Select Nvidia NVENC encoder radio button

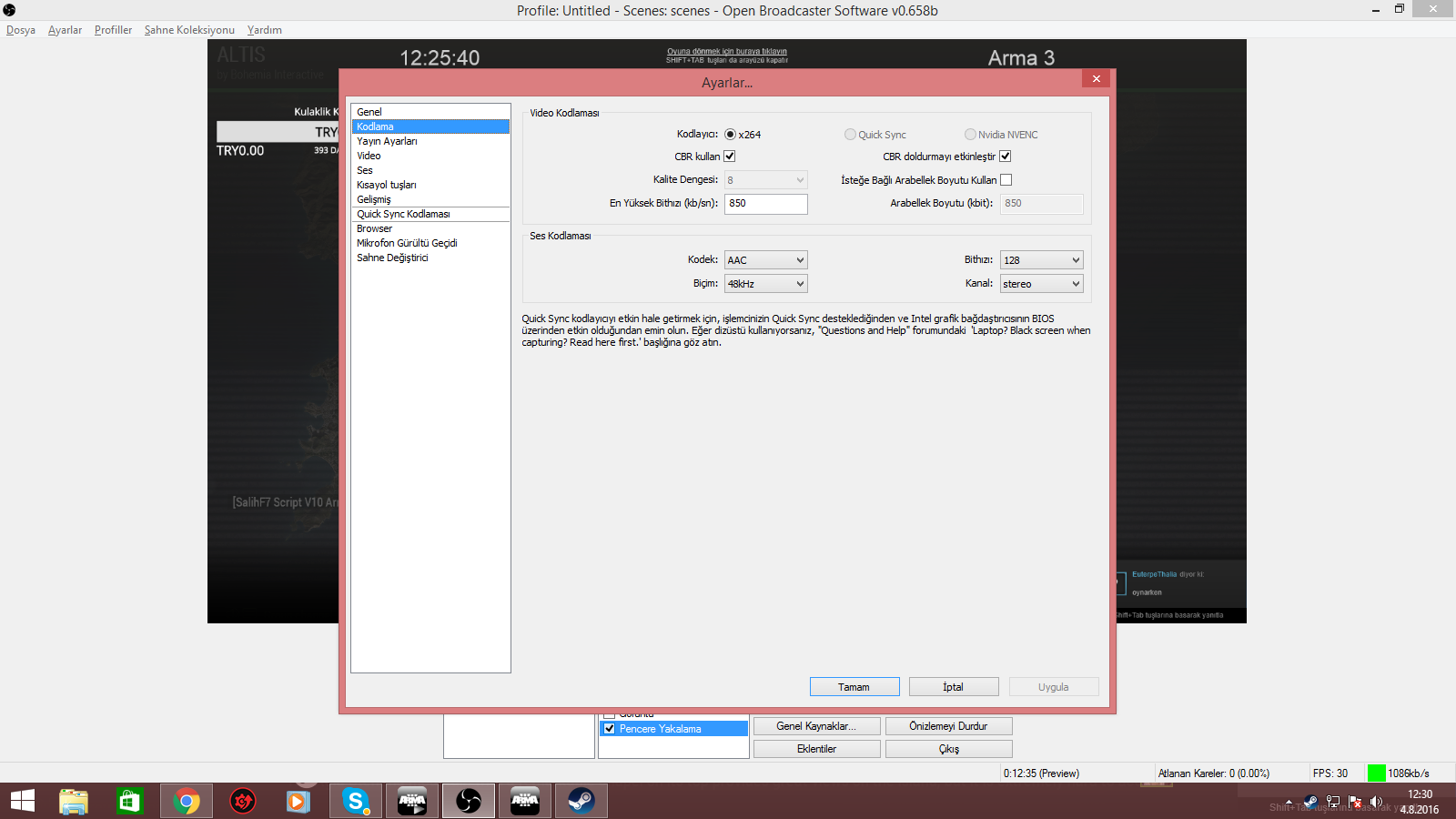pos(970,135)
